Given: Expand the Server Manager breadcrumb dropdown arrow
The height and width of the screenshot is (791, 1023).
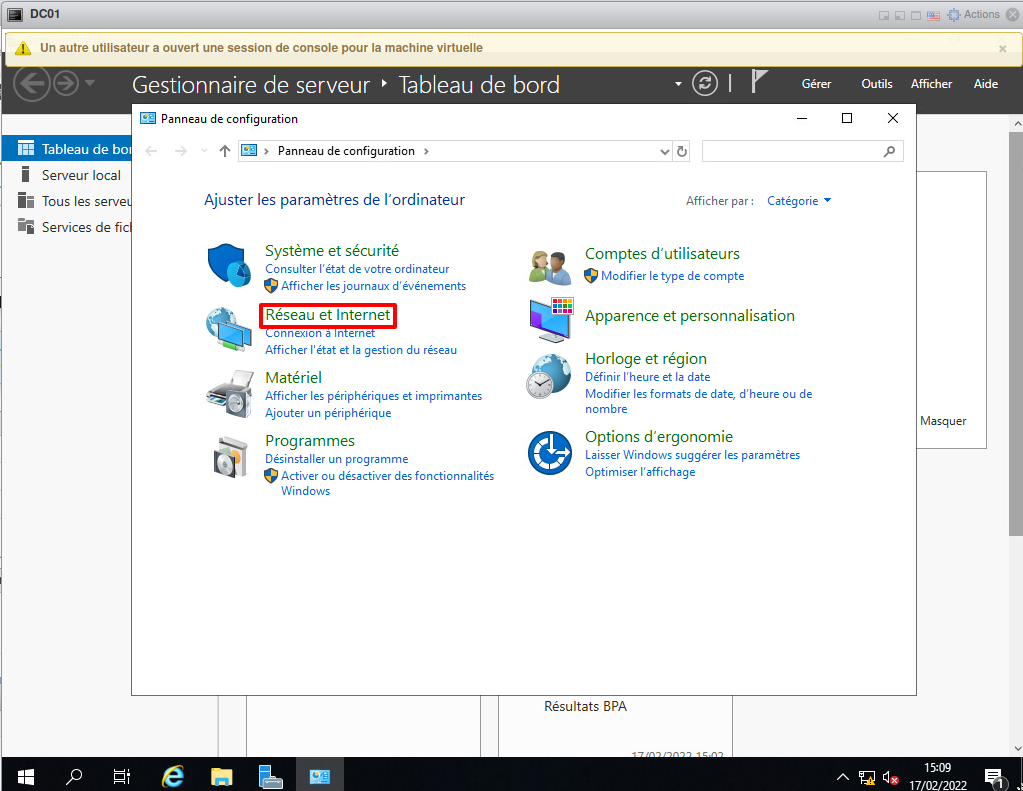Looking at the screenshot, I should coord(678,84).
